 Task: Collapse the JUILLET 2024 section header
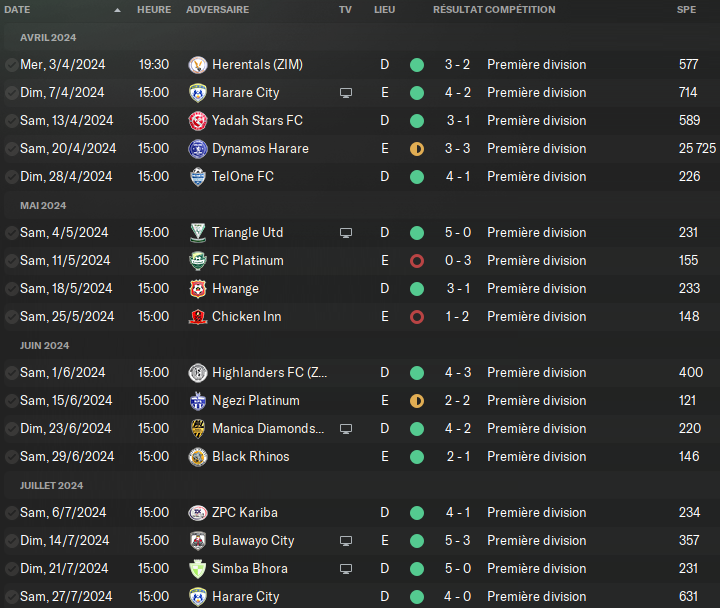(51, 486)
